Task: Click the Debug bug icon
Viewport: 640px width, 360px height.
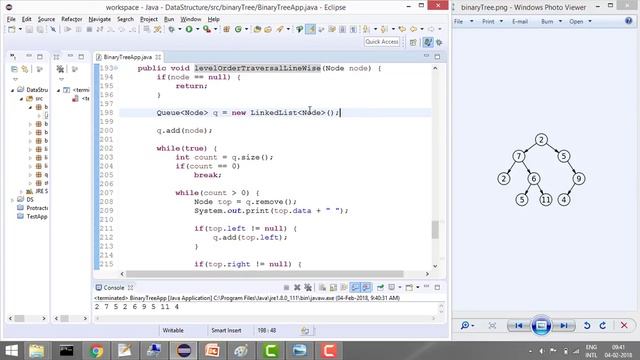Action: pos(171,29)
